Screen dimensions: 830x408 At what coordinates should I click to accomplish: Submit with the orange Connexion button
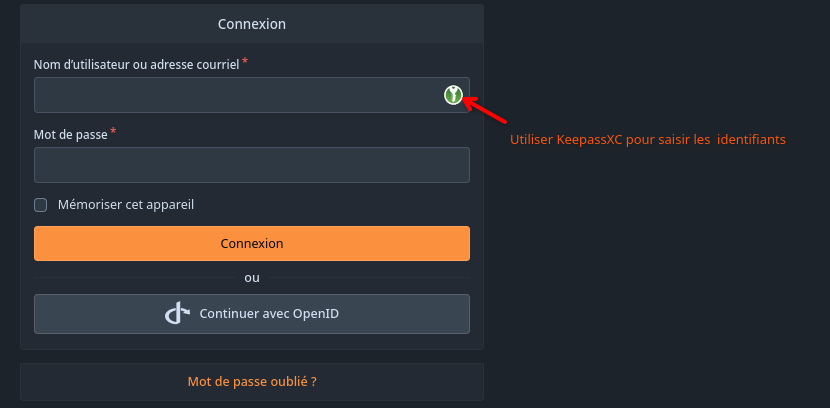(x=252, y=243)
